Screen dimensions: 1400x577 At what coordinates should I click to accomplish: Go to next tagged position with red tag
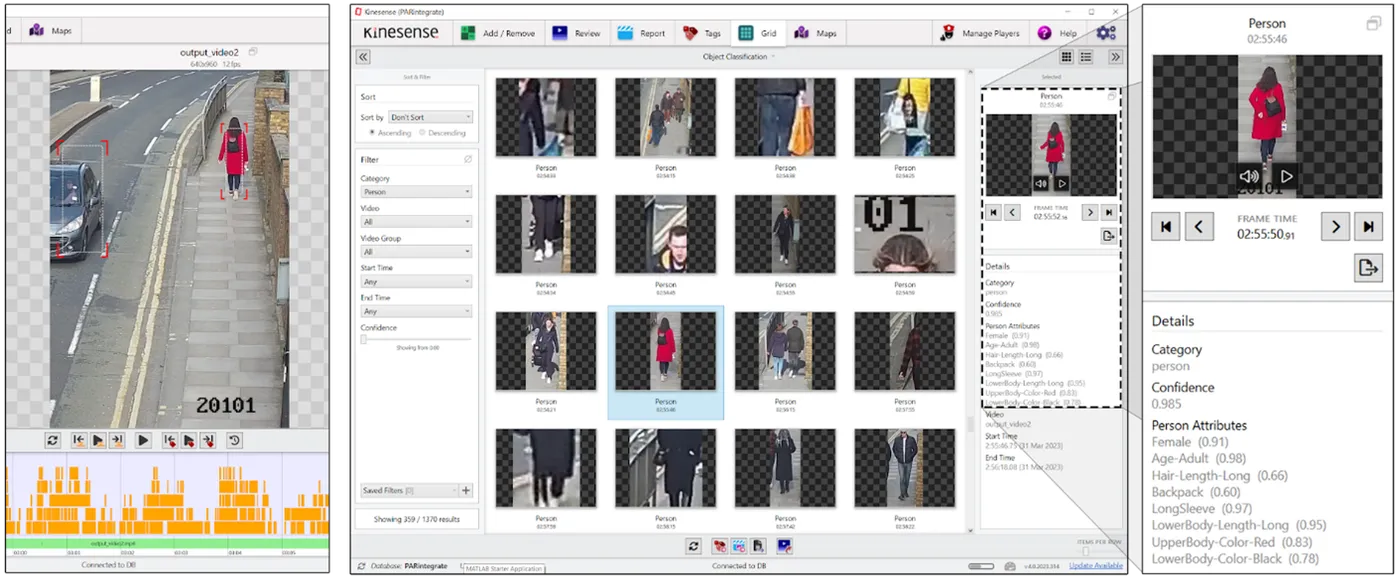pyautogui.click(x=208, y=440)
